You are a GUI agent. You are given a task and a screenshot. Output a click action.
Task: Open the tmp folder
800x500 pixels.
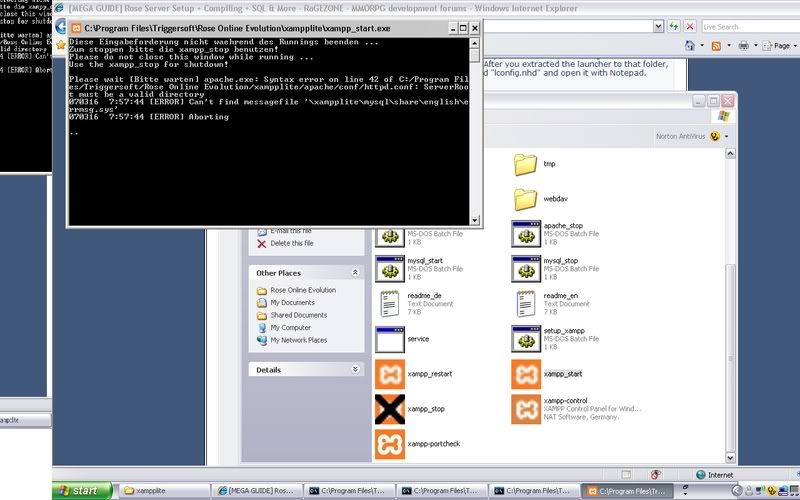[x=525, y=164]
